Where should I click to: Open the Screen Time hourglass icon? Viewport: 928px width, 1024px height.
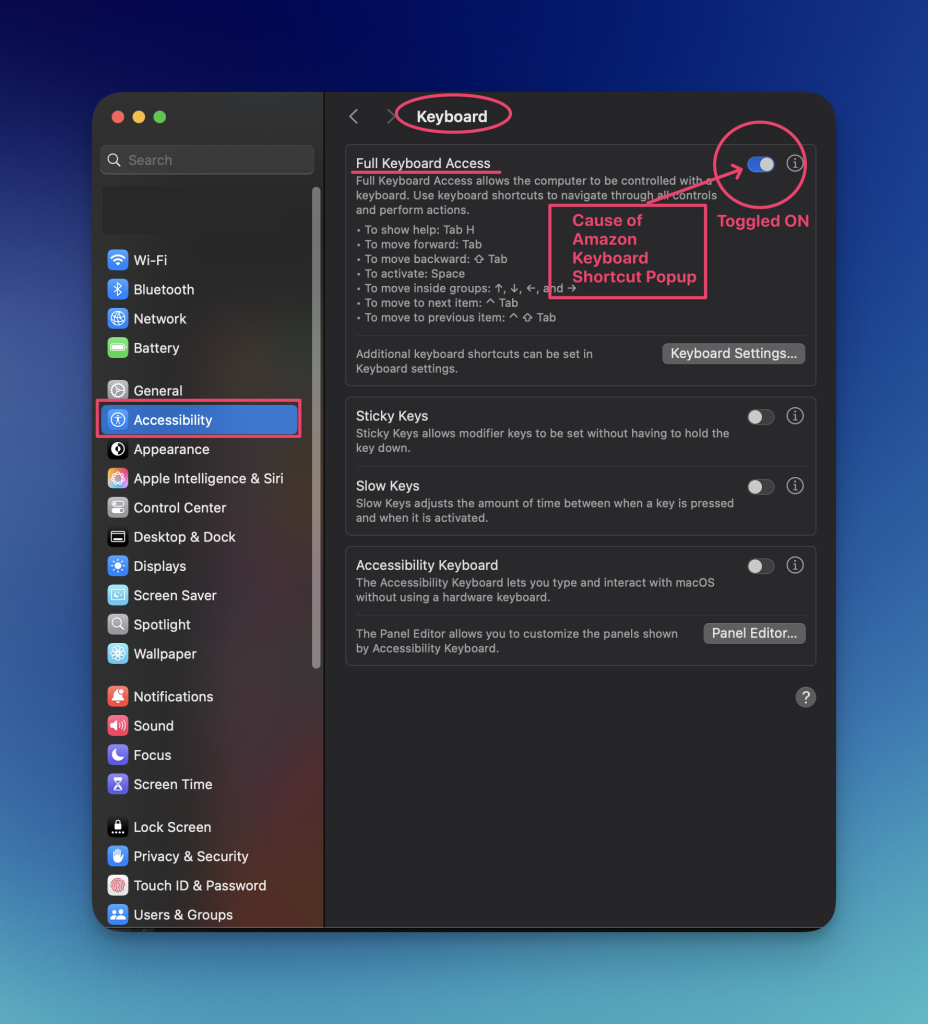(x=118, y=784)
